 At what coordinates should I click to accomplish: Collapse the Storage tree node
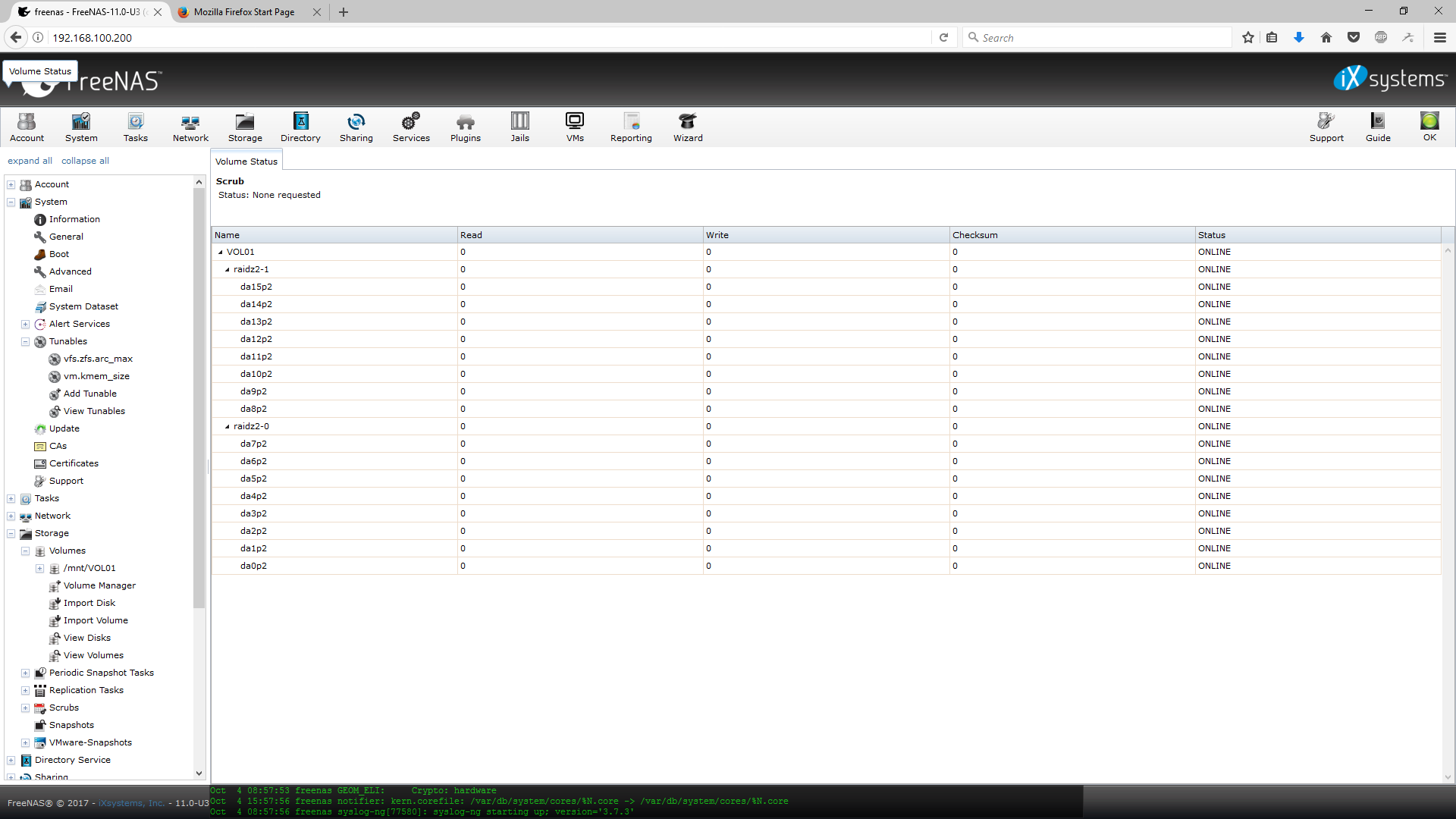pos(11,534)
